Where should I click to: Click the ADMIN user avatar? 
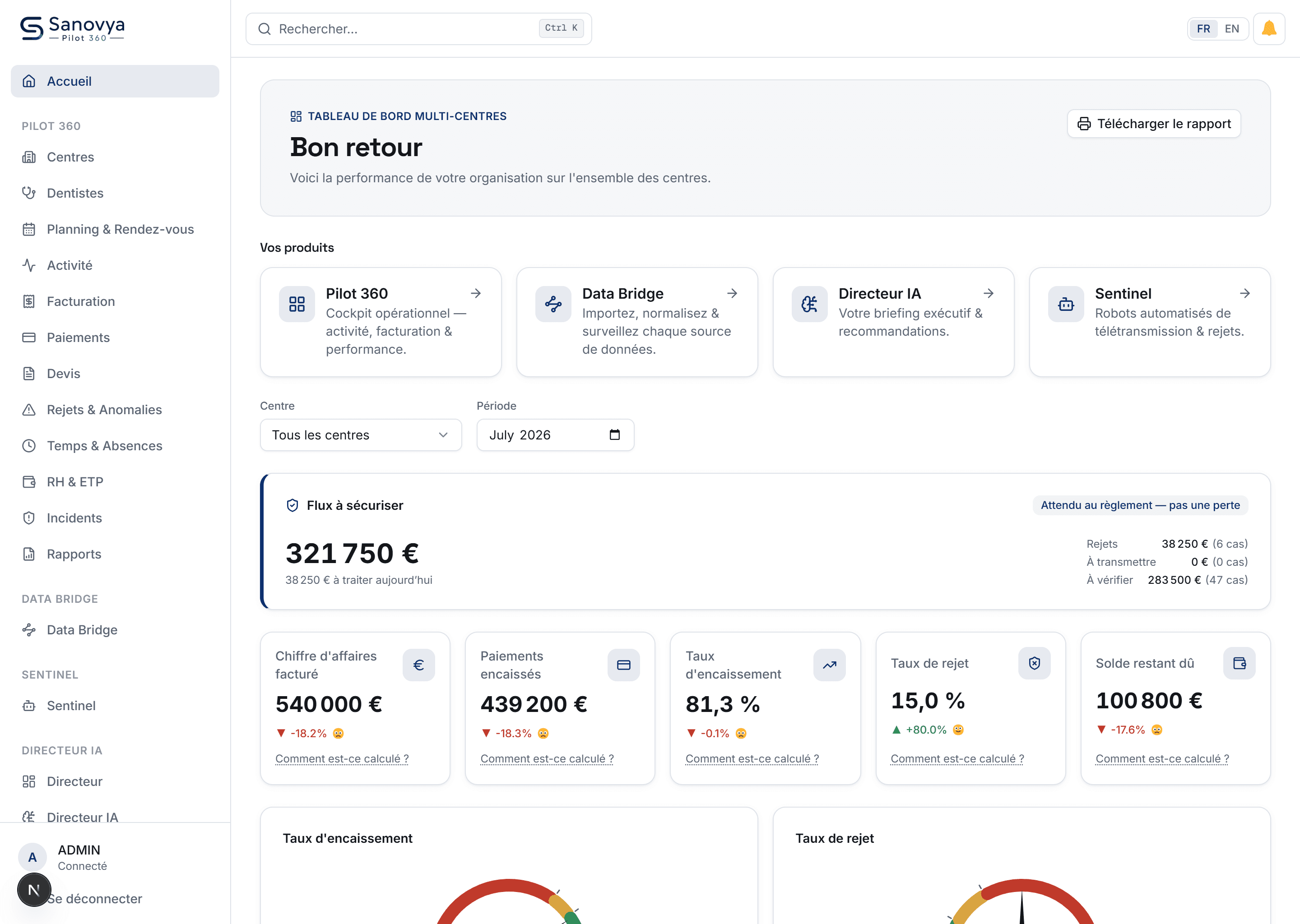pyautogui.click(x=32, y=857)
